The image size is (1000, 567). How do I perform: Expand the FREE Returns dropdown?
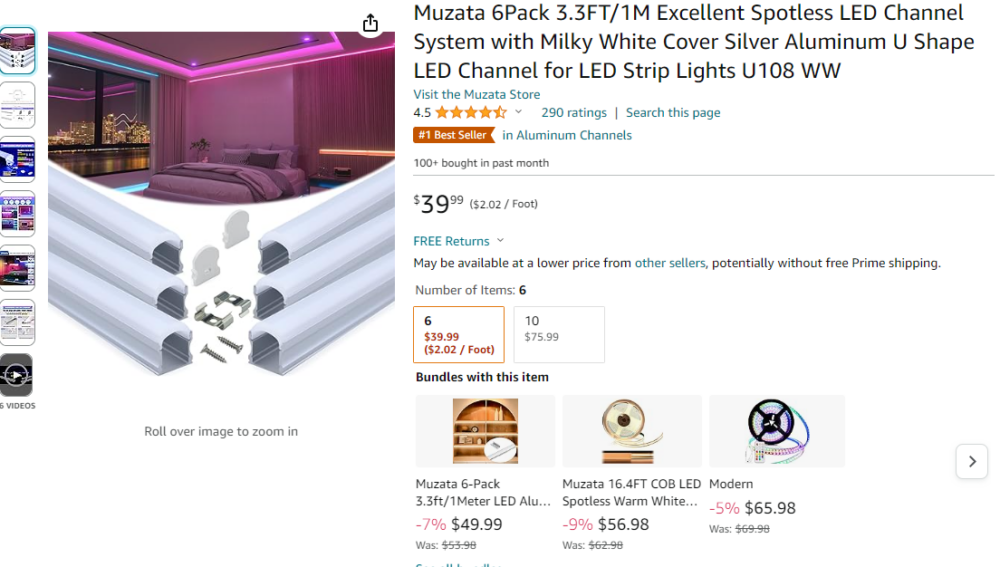(x=459, y=241)
